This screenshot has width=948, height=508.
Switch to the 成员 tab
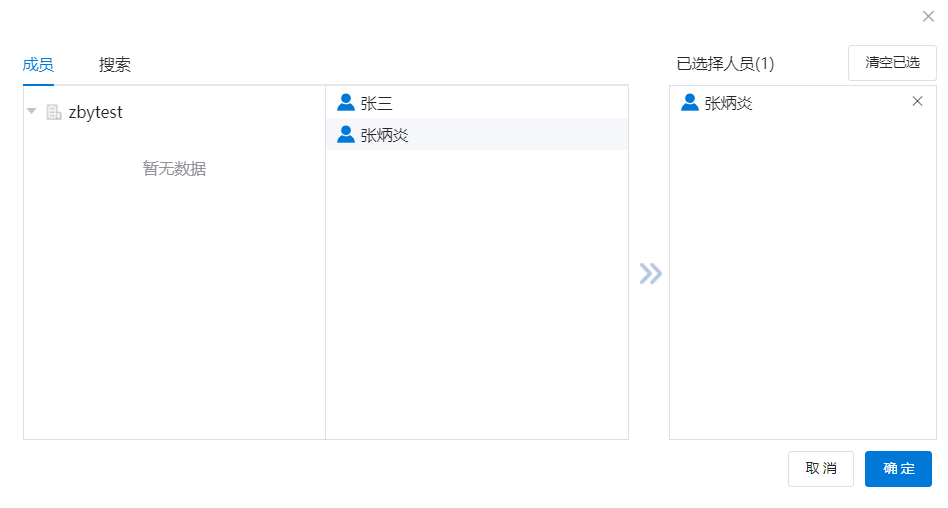pyautogui.click(x=38, y=65)
